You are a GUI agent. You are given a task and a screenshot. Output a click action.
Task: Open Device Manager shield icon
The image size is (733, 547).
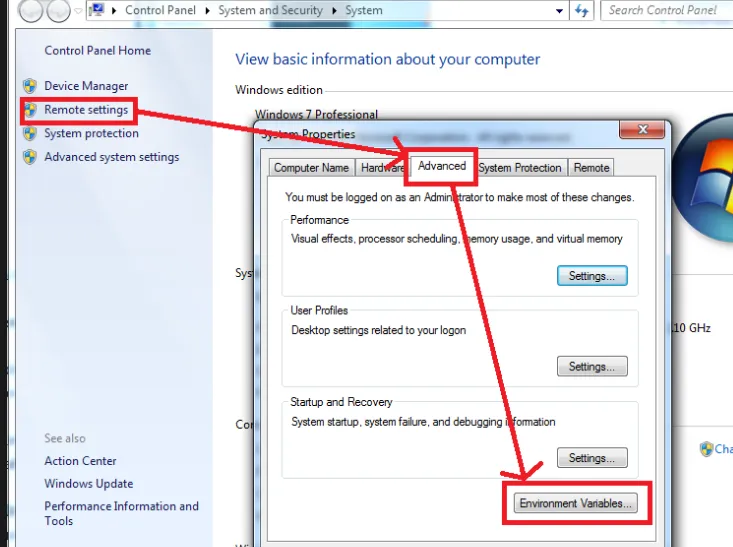(x=30, y=86)
